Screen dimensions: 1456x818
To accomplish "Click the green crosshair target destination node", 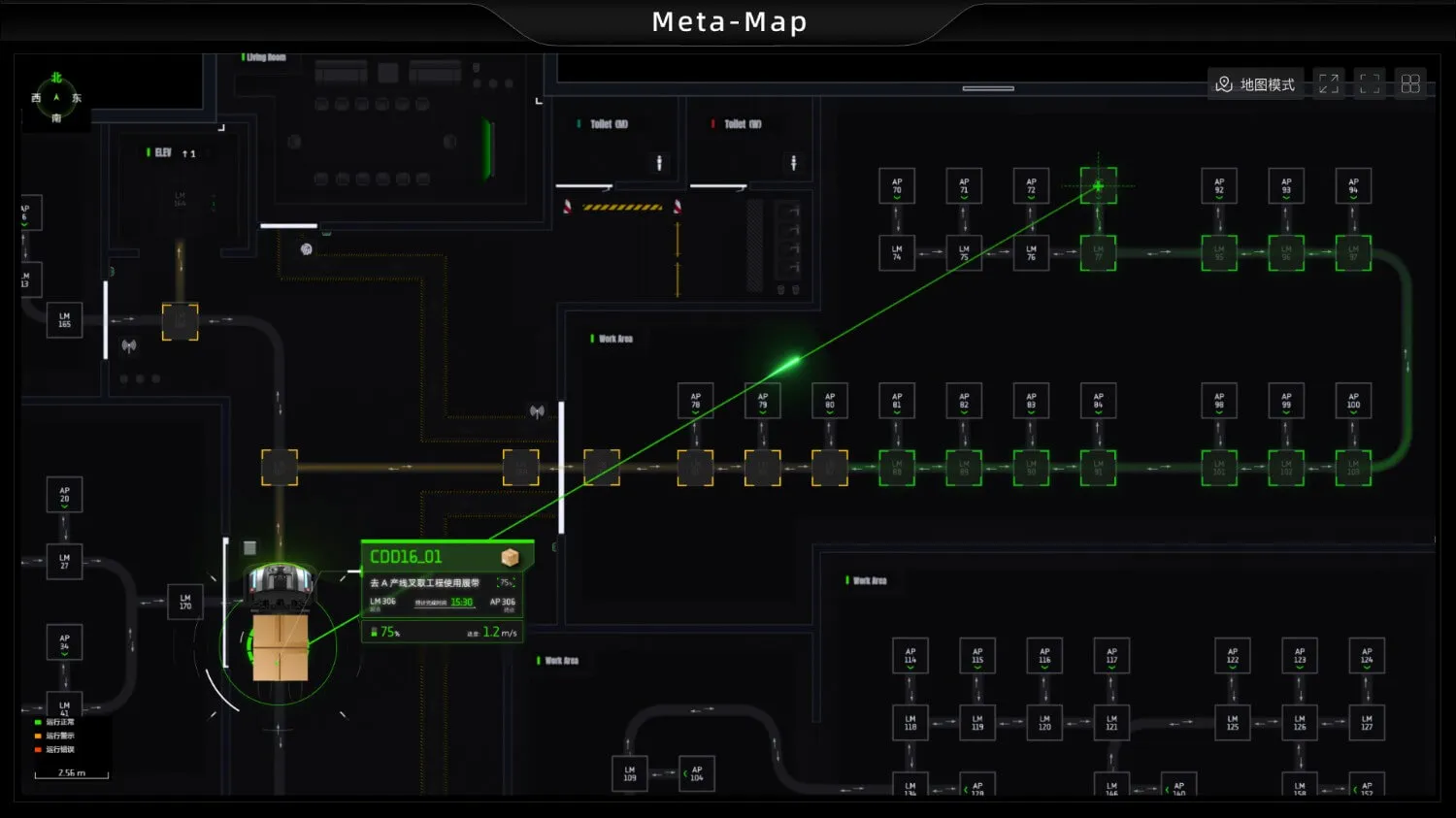I will click(1098, 185).
